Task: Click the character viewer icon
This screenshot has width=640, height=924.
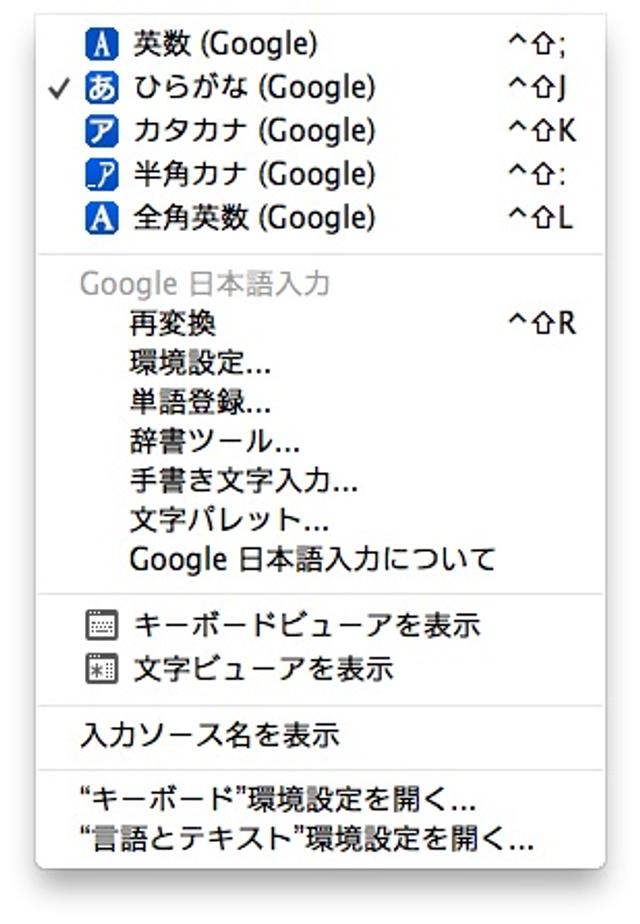Action: (x=101, y=669)
